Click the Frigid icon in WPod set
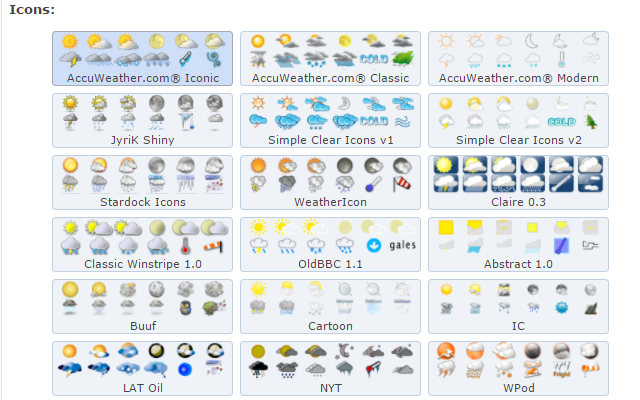Image resolution: width=640 pixels, height=400 pixels. point(562,369)
